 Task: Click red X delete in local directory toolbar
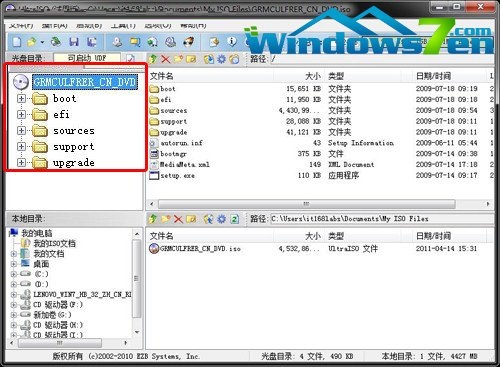tap(178, 219)
